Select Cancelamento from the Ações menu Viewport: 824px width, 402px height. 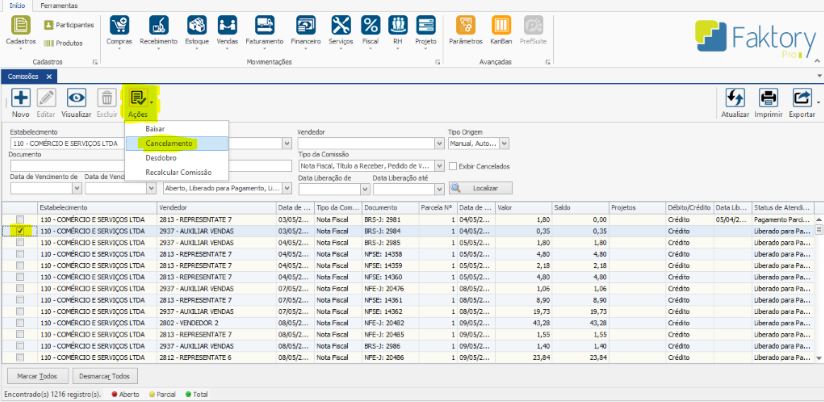169,143
